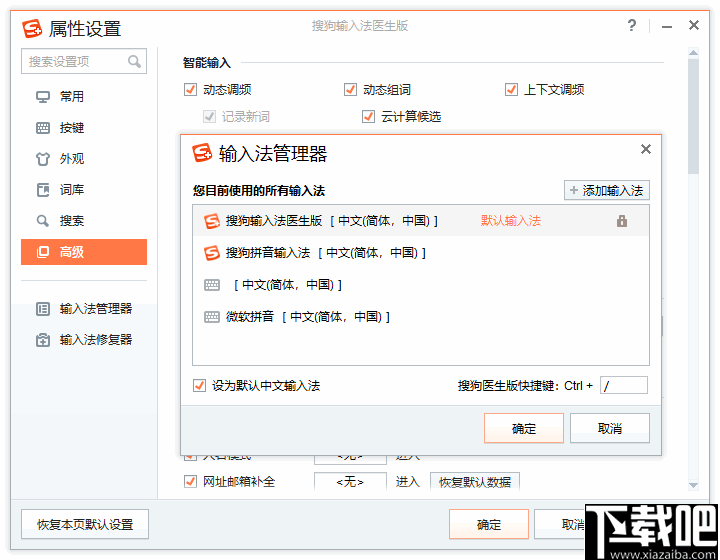Image resolution: width=720 pixels, height=560 pixels.
Task: Click the dictionary icon next to 词库
Action: click(x=43, y=190)
